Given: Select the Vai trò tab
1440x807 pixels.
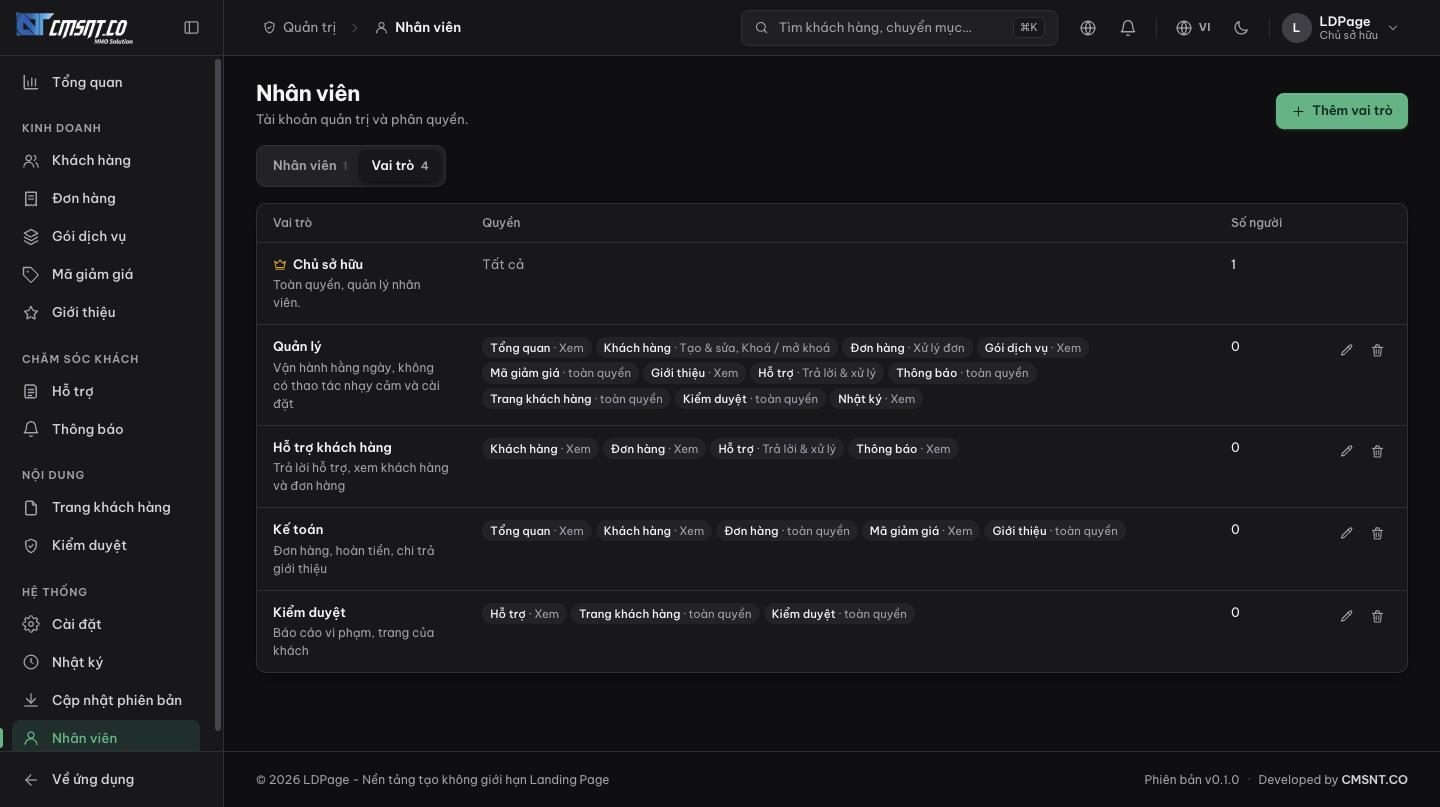Looking at the screenshot, I should [400, 166].
